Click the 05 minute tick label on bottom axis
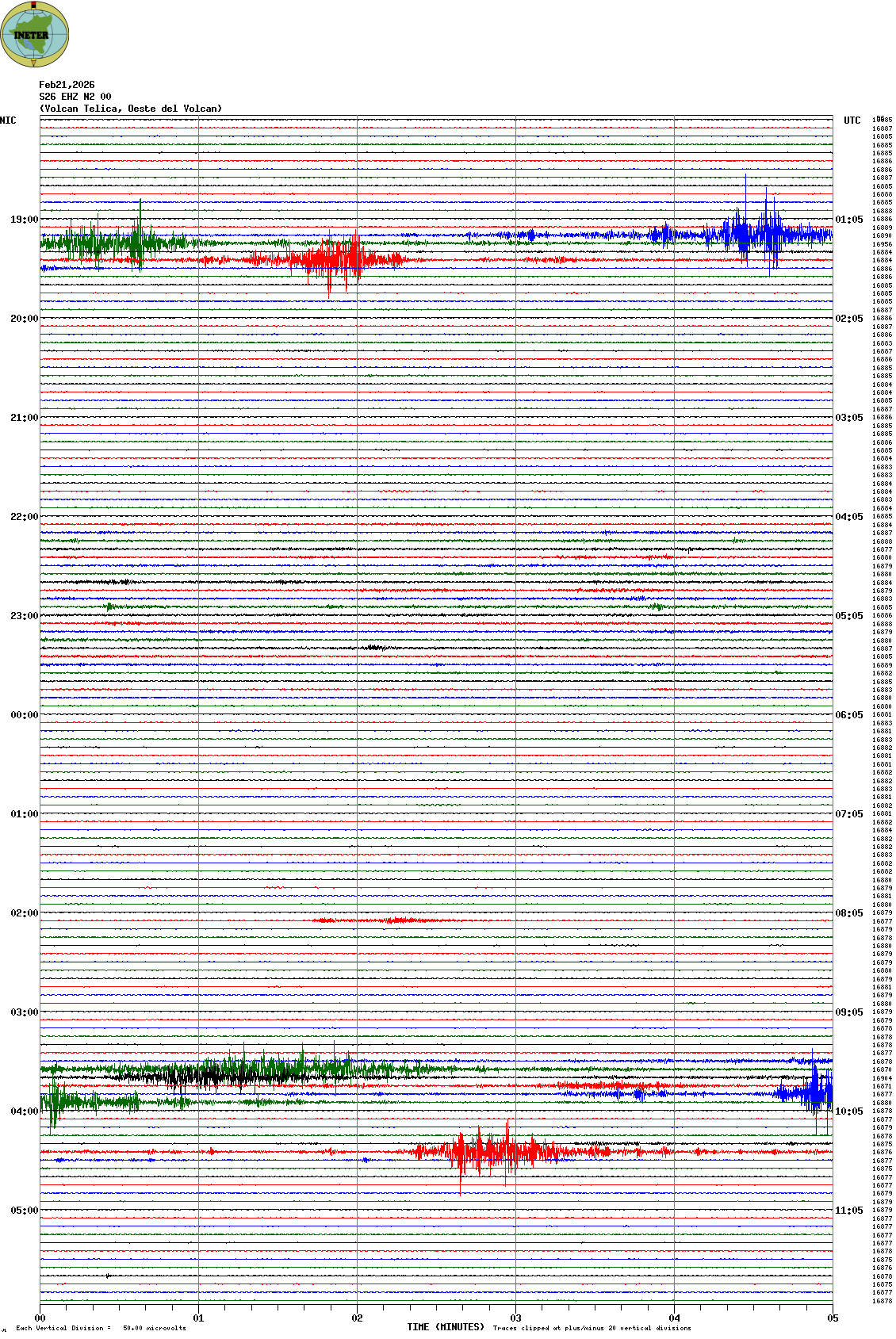Viewport: 896px width, 1339px height. pos(833,1318)
